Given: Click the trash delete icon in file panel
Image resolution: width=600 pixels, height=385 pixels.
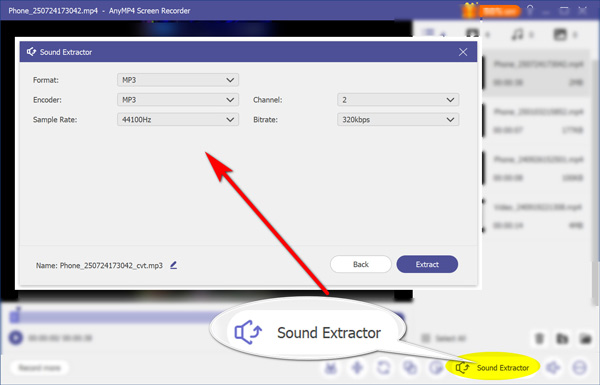Looking at the screenshot, I should [539, 338].
